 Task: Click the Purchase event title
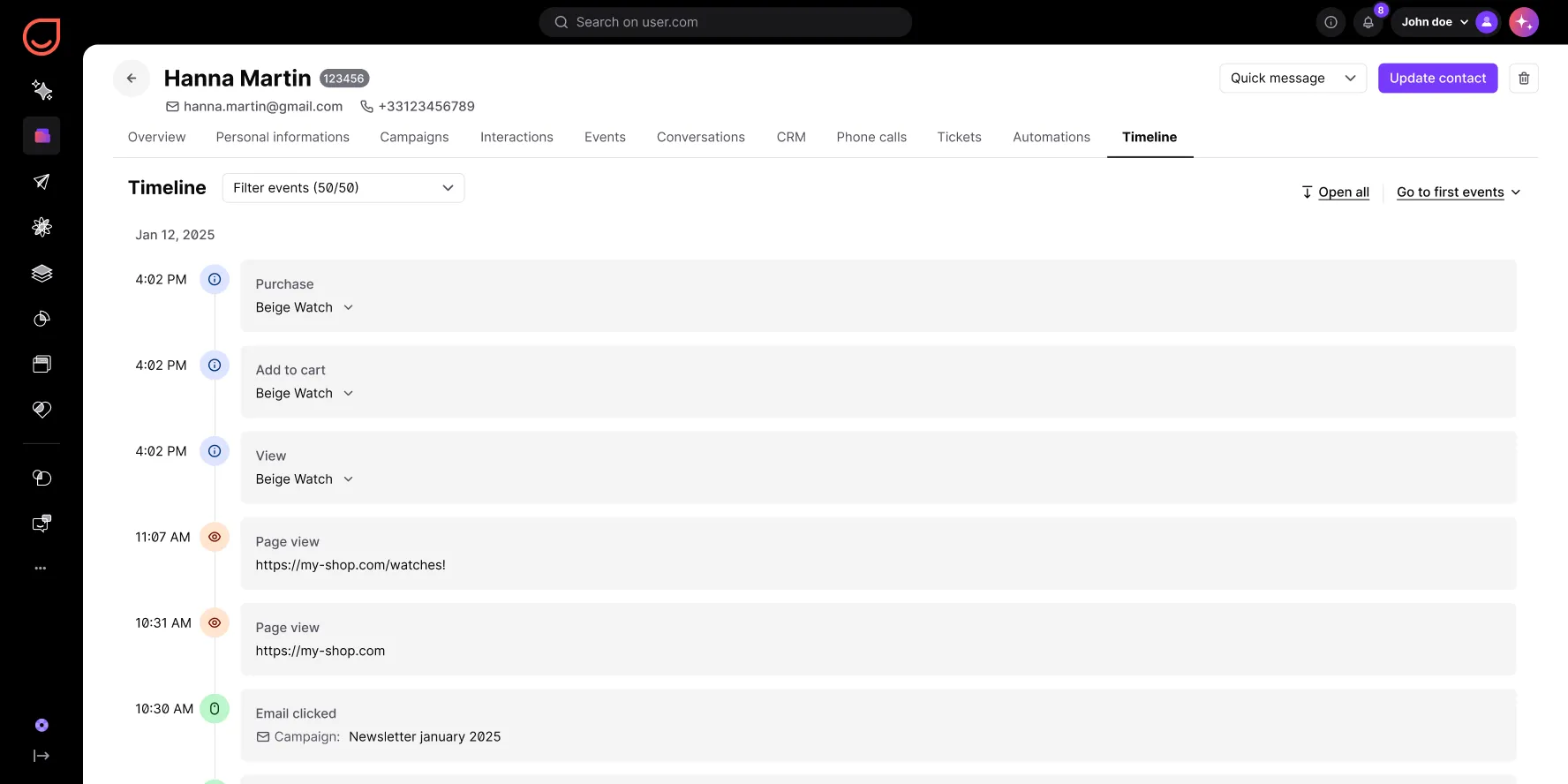pyautogui.click(x=284, y=284)
